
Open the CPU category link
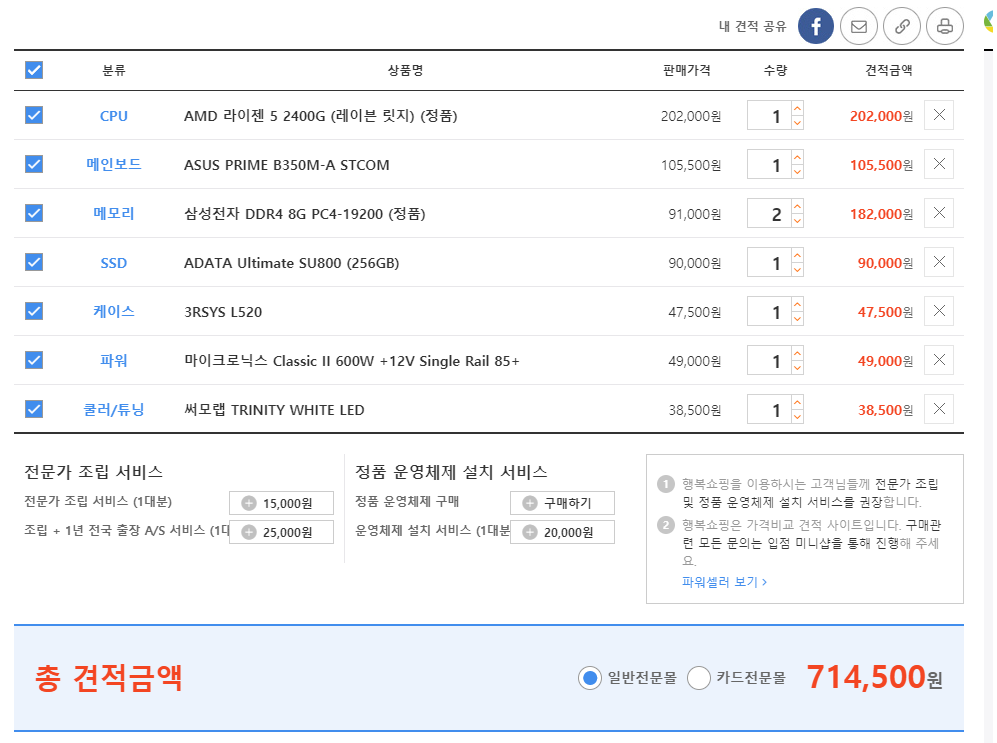[114, 116]
